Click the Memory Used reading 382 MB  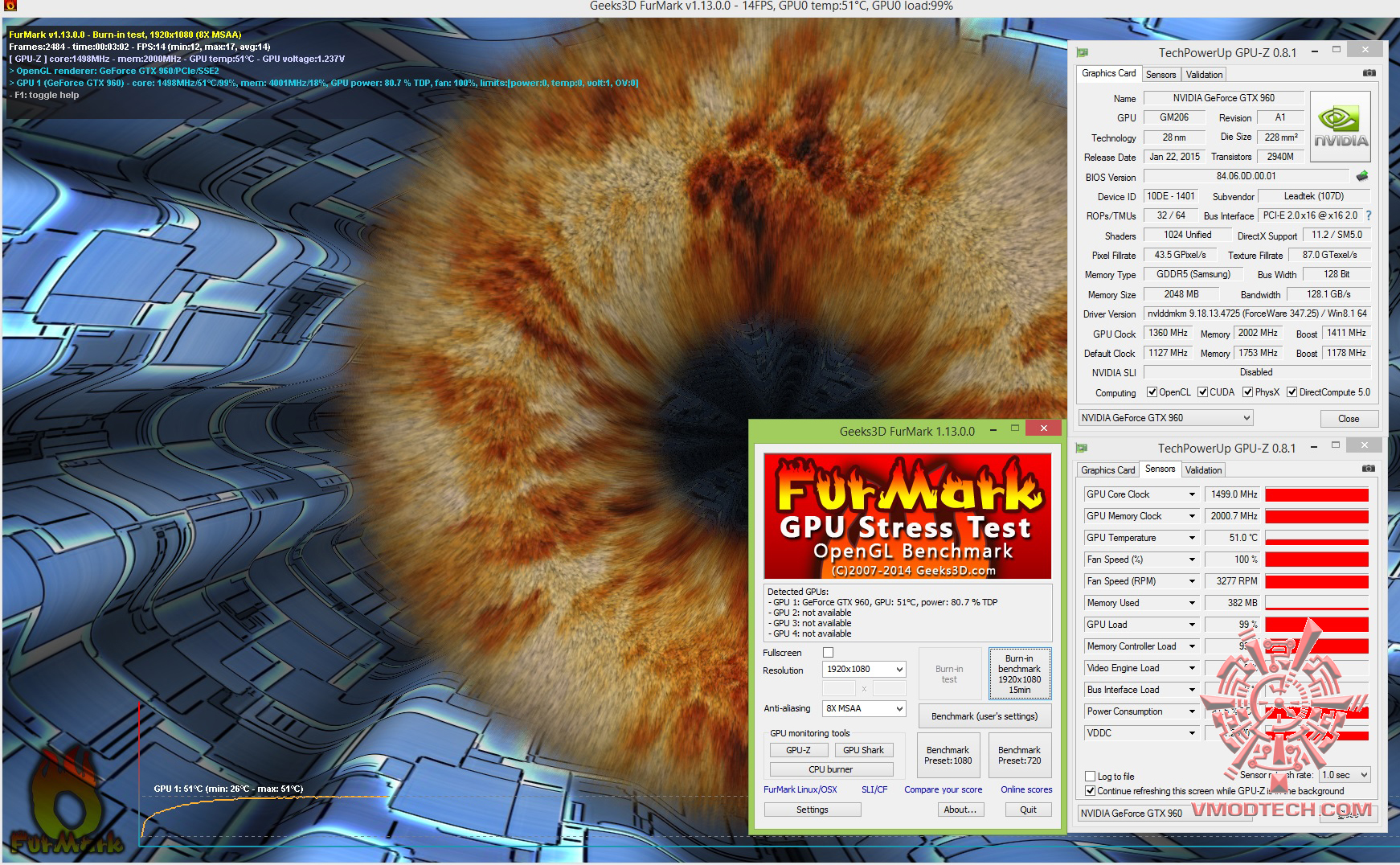[x=1232, y=603]
